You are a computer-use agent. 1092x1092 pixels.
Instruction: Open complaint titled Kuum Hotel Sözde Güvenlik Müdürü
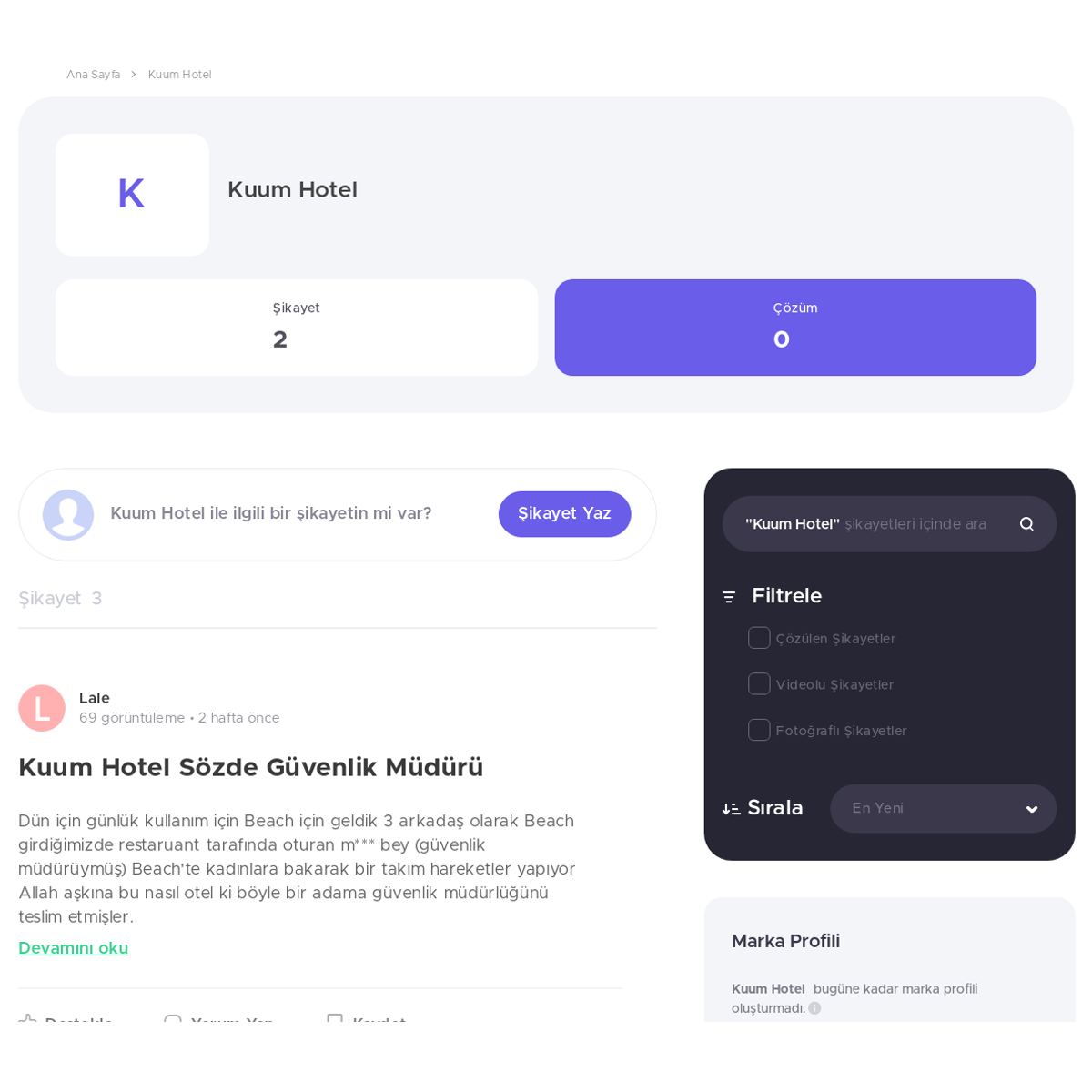click(250, 768)
